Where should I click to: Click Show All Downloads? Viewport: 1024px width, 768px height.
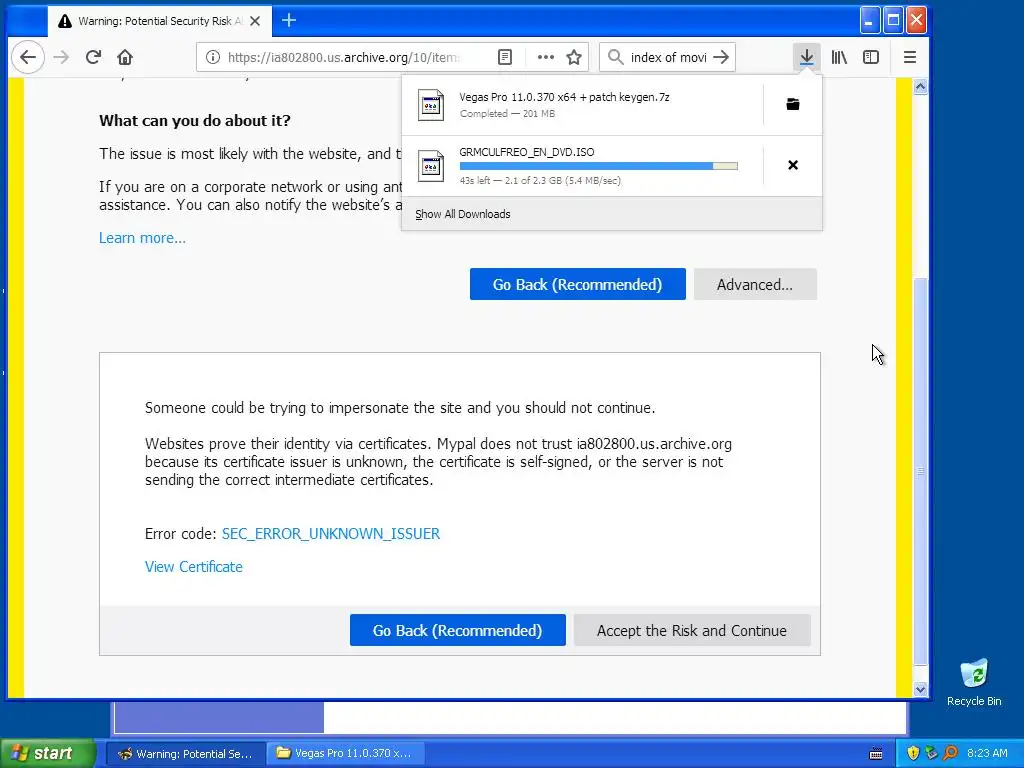click(x=463, y=214)
